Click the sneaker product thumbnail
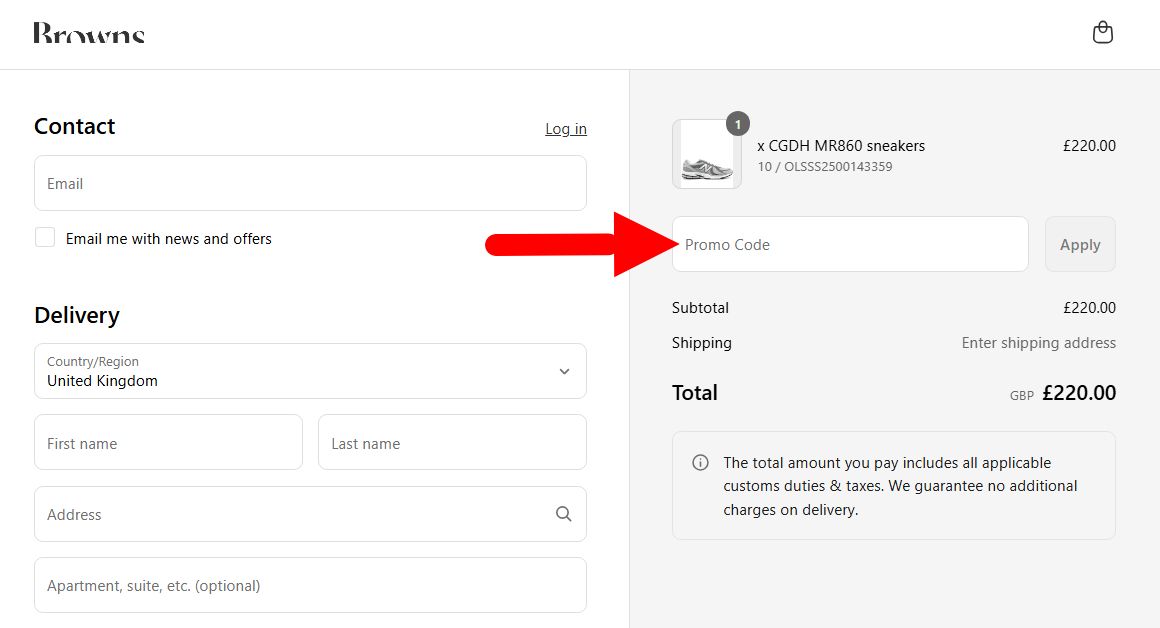The image size is (1160, 628). 706,156
